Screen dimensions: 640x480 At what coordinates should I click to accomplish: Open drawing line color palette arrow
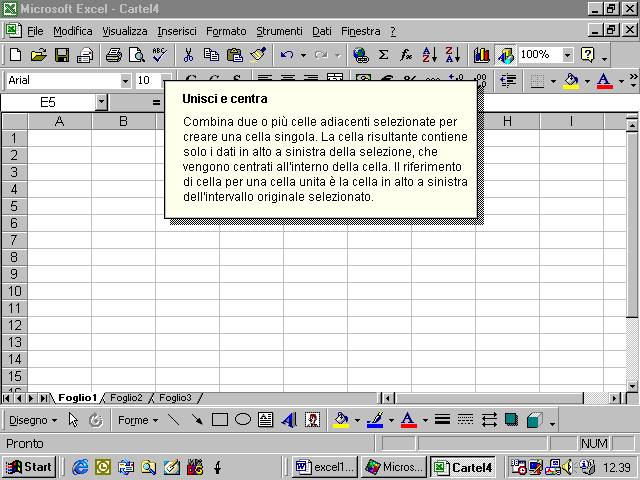391,420
